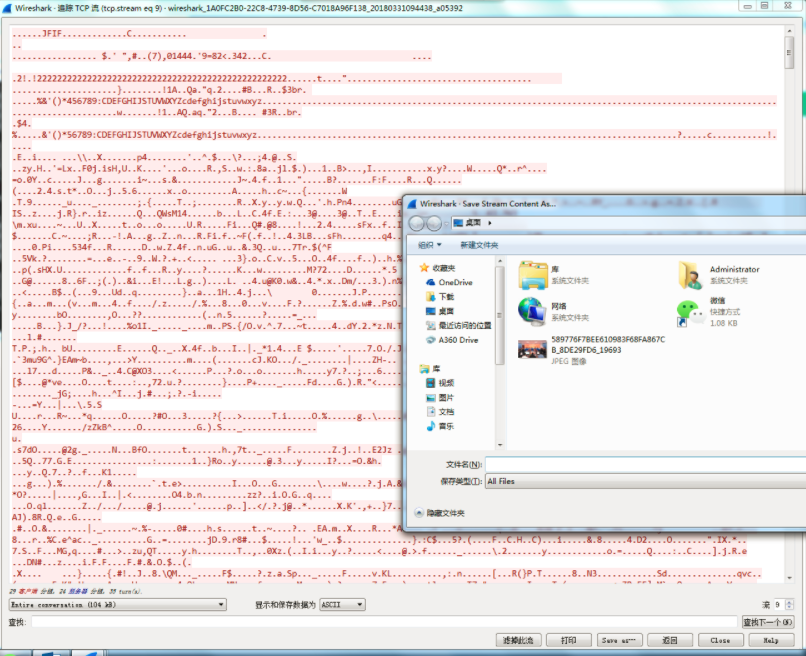Image resolution: width=806 pixels, height=656 pixels.
Task: Select the 微信 WeChat shortcut icon
Action: tap(690, 312)
